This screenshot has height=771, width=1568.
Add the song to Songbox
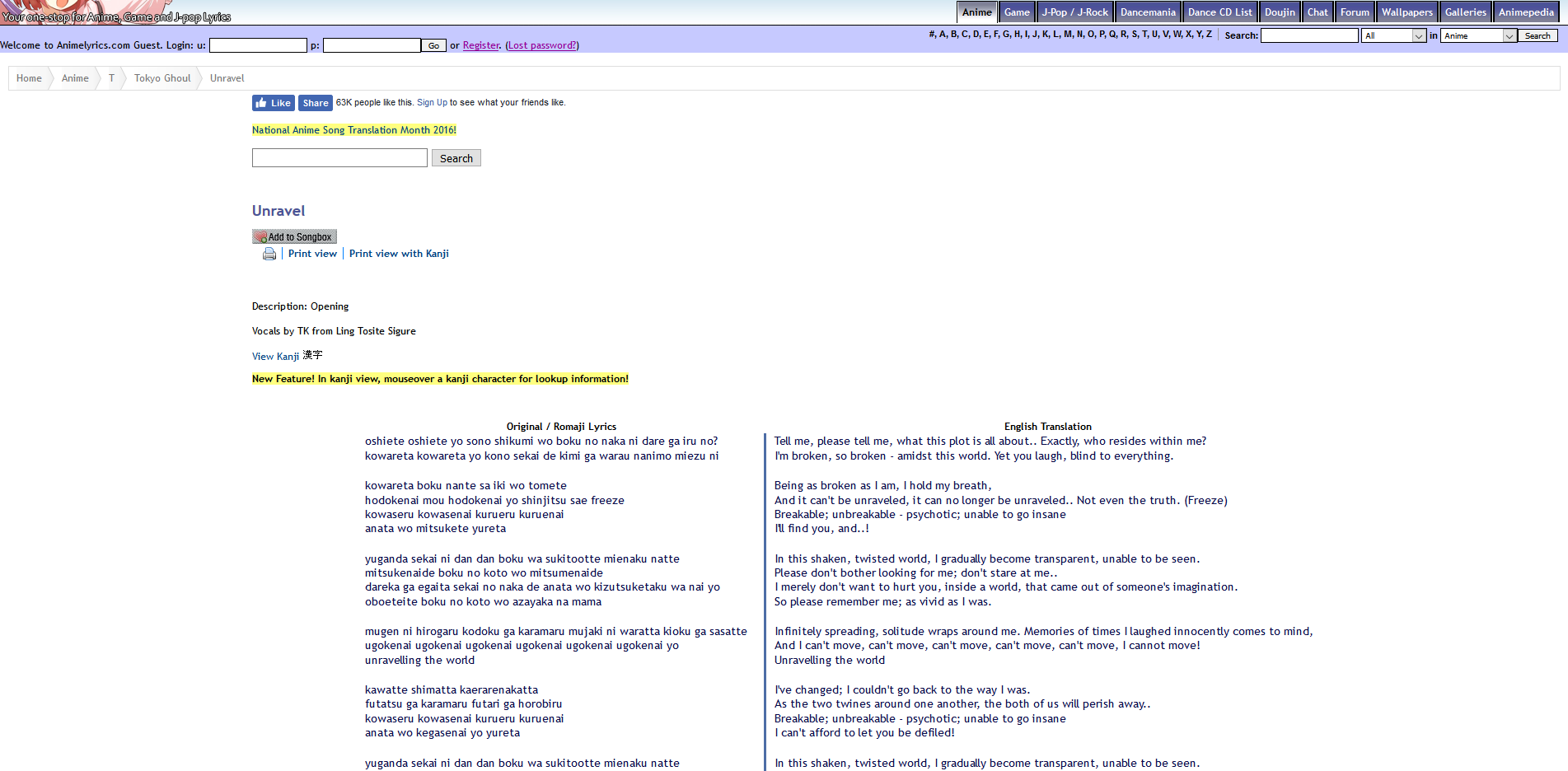(x=294, y=236)
